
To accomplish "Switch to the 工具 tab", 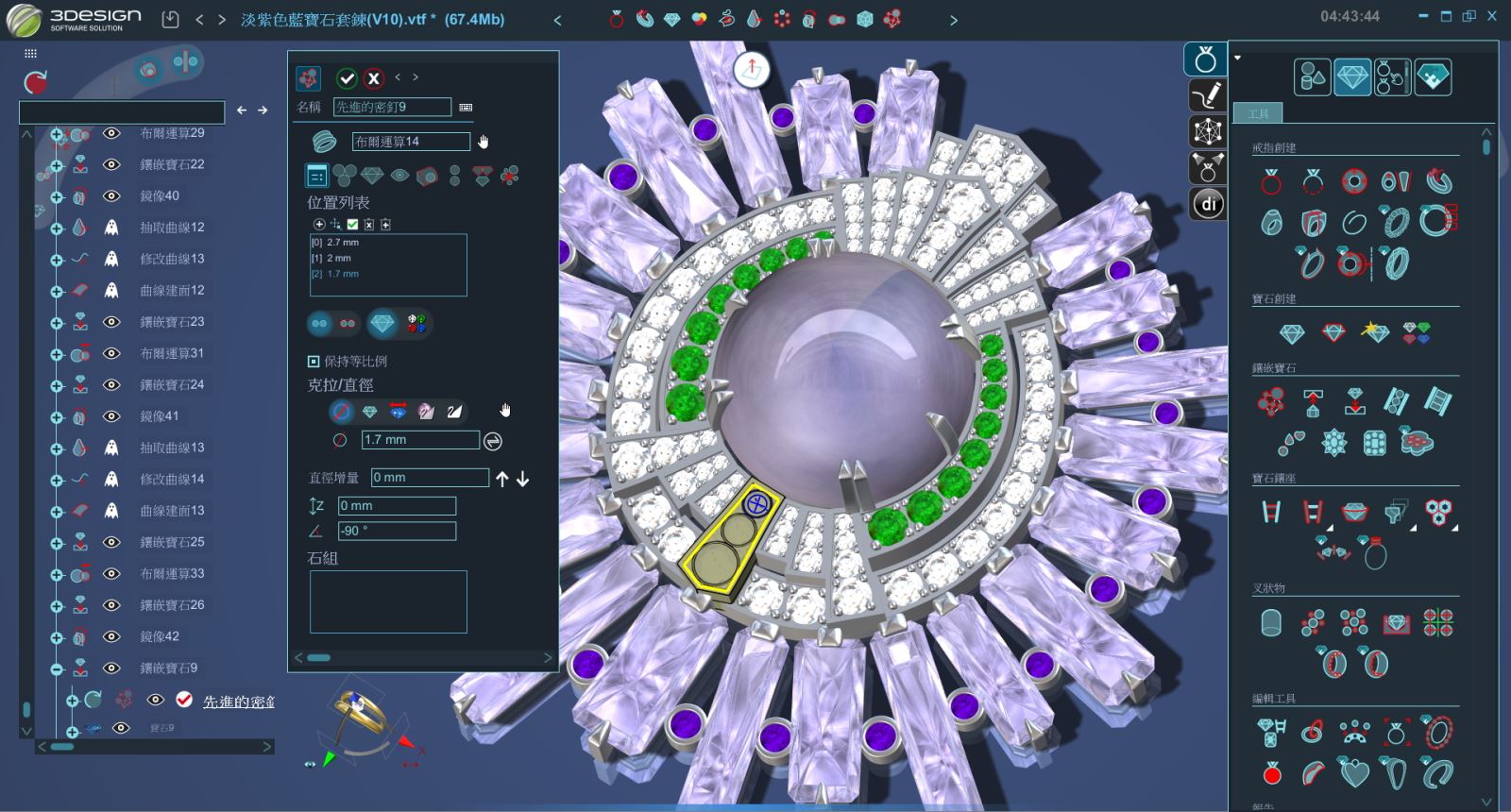I will click(x=1258, y=113).
